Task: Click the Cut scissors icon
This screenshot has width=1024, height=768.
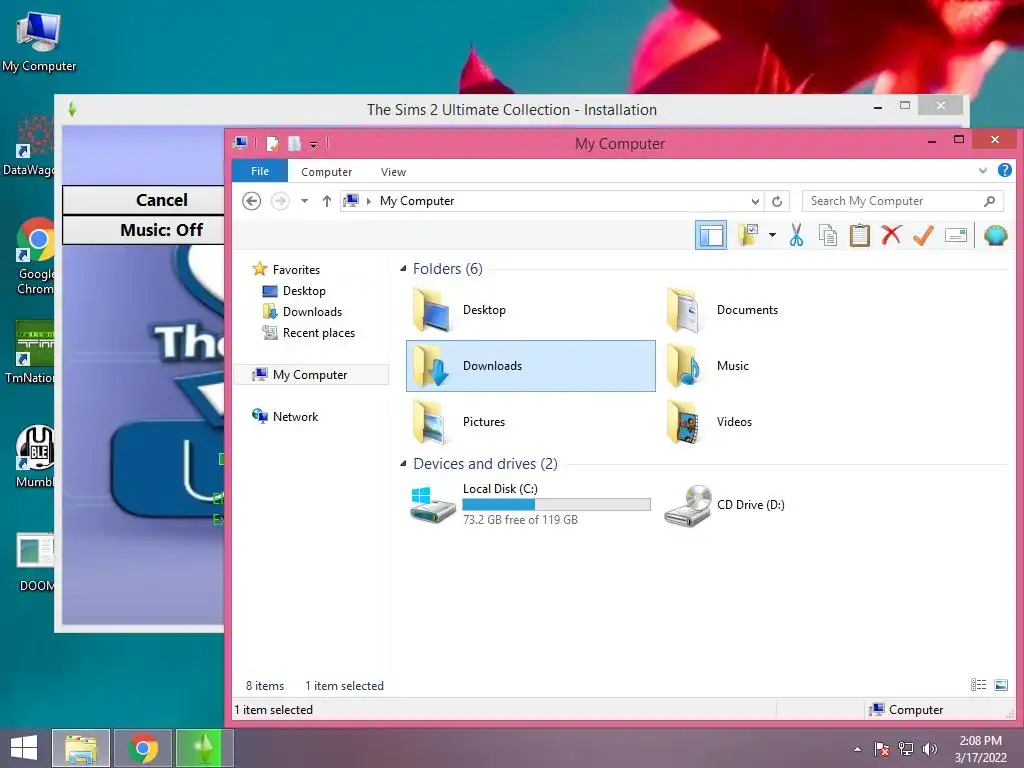Action: point(796,234)
